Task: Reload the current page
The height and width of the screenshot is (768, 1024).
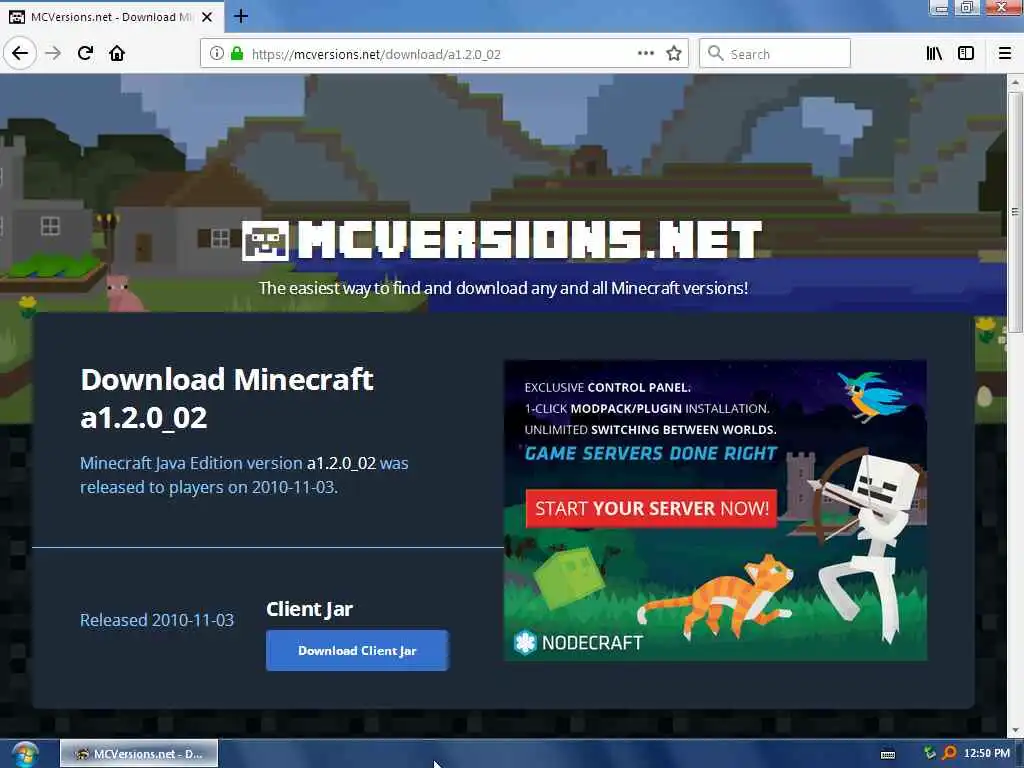Action: click(85, 53)
